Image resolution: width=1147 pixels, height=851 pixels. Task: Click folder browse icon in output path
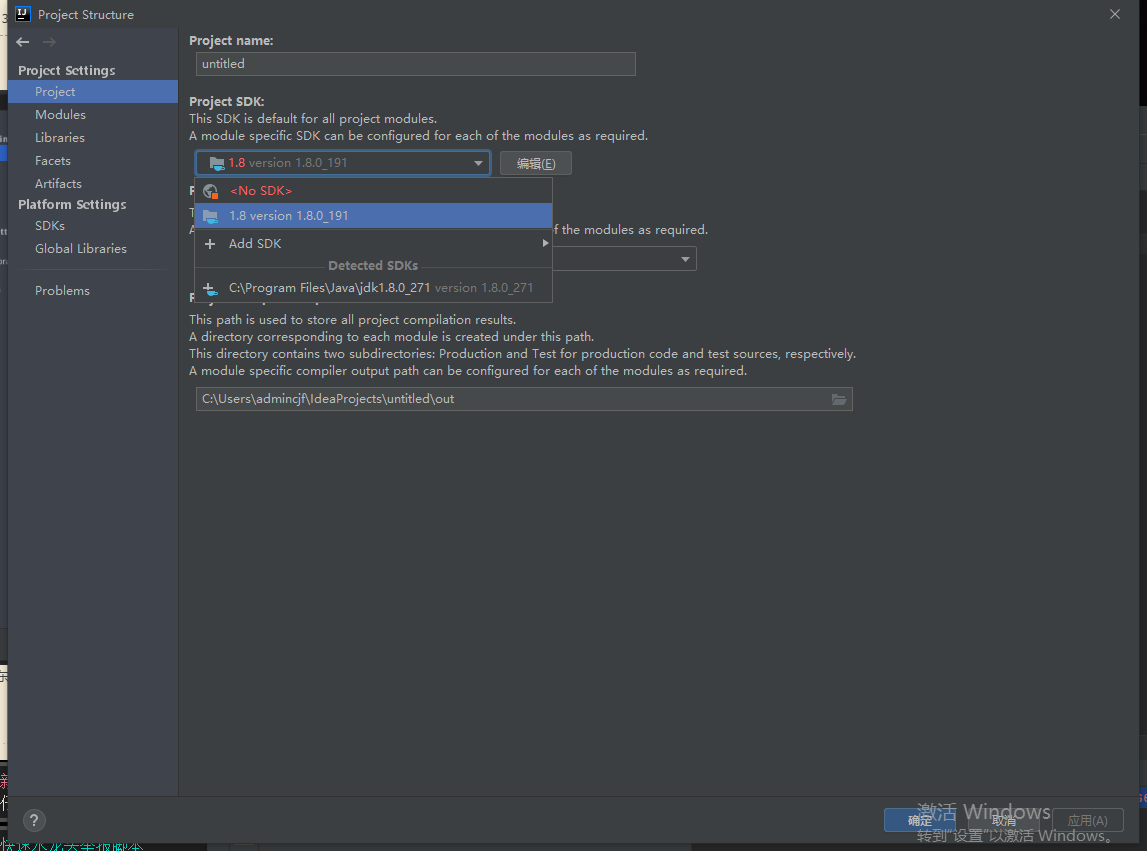(x=839, y=399)
